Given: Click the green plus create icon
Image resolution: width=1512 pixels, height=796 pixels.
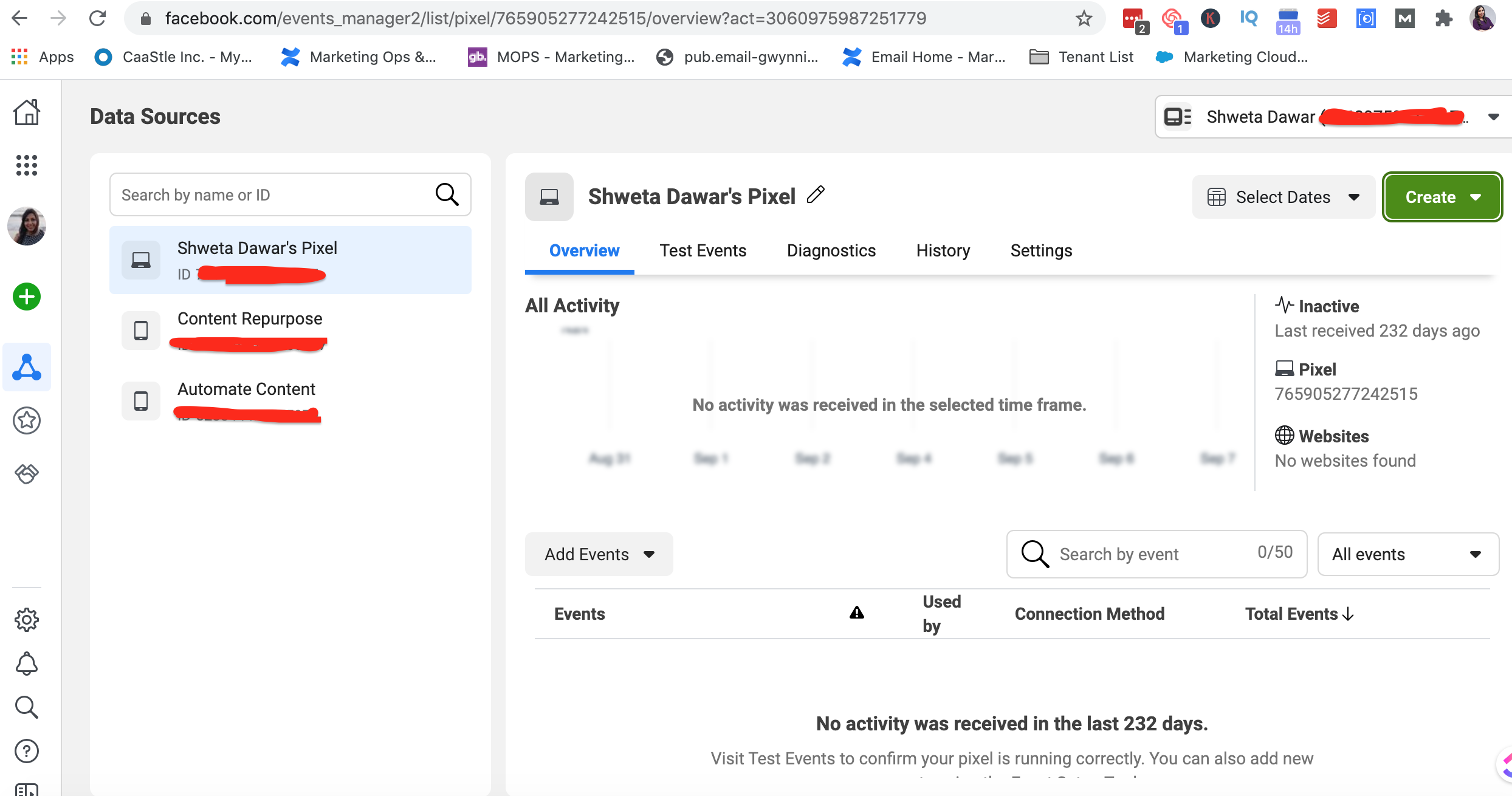Looking at the screenshot, I should pos(27,297).
